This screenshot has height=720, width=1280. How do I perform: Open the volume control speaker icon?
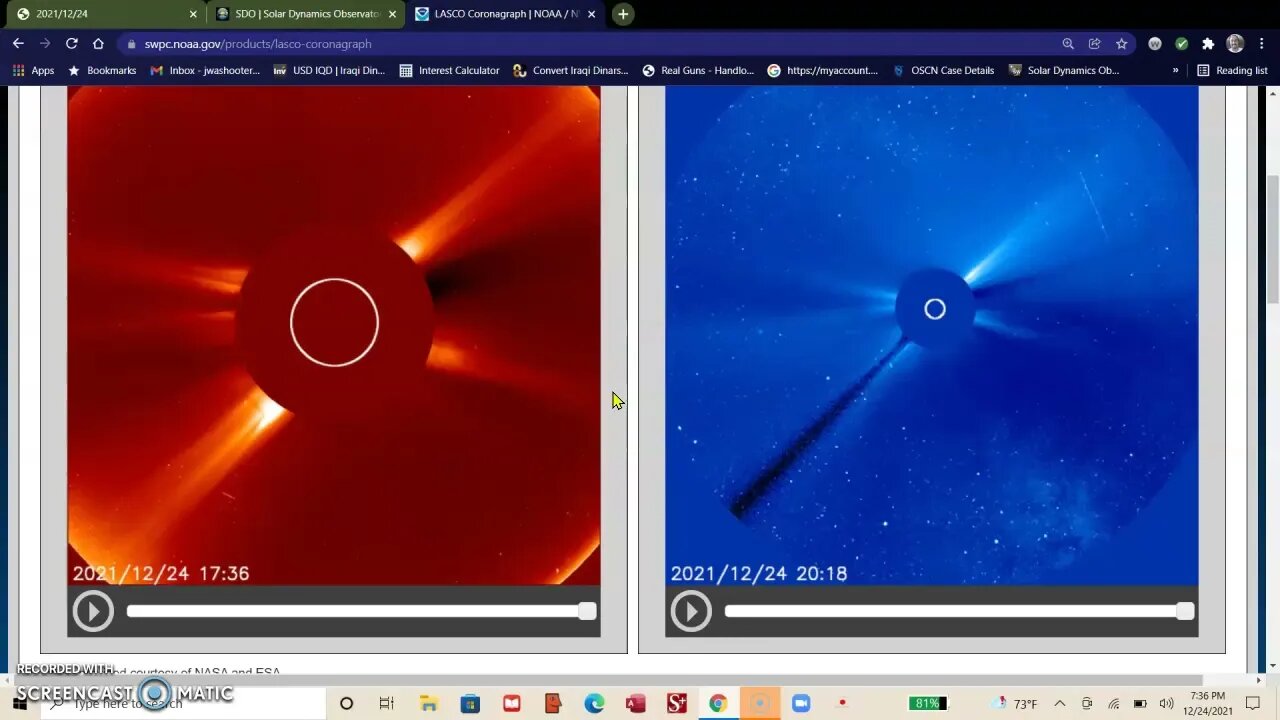[x=1166, y=704]
